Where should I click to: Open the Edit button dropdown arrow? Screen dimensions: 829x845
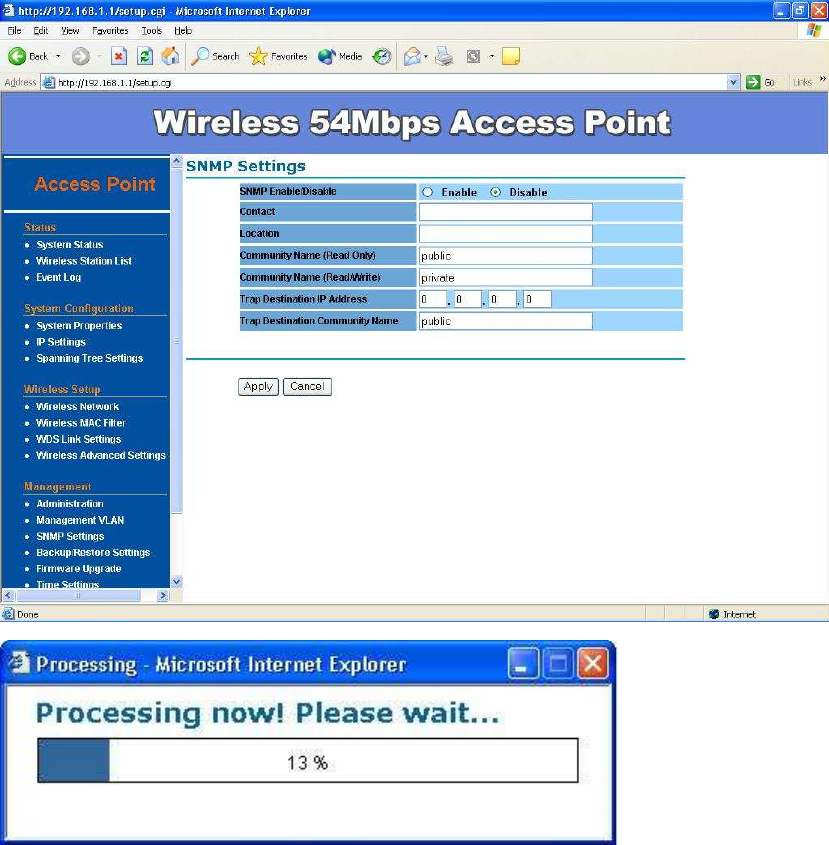click(x=492, y=56)
